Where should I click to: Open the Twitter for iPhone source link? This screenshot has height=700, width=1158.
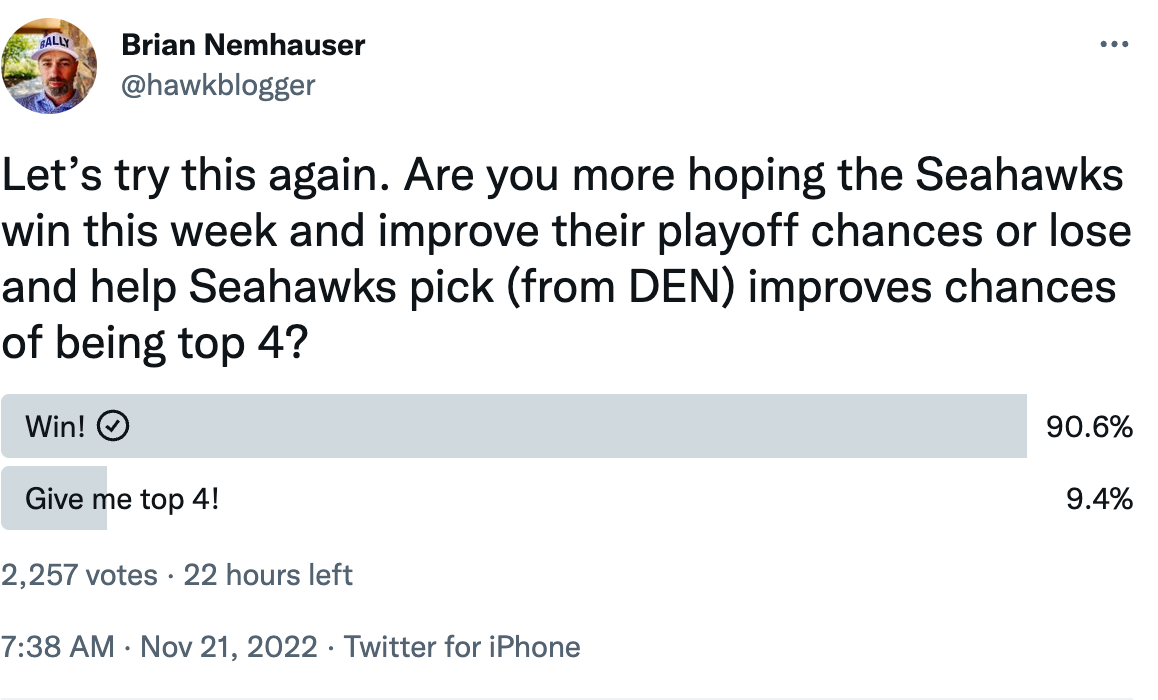tap(462, 646)
